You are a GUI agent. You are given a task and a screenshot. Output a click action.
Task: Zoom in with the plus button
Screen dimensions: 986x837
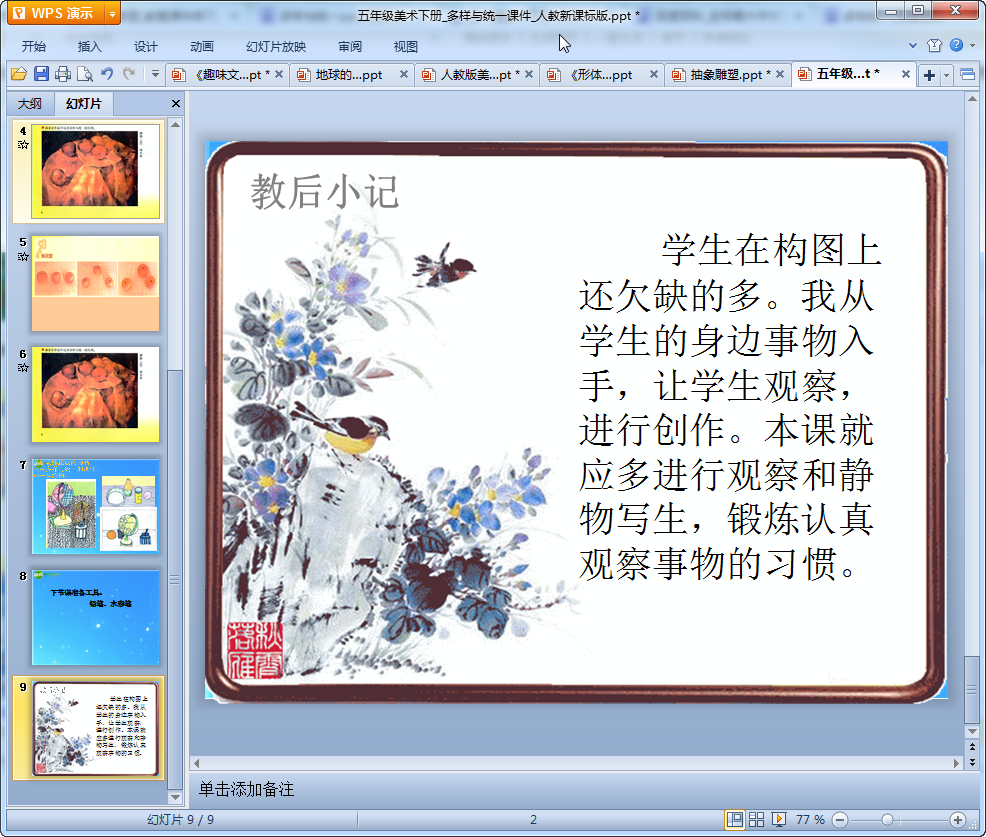point(958,820)
